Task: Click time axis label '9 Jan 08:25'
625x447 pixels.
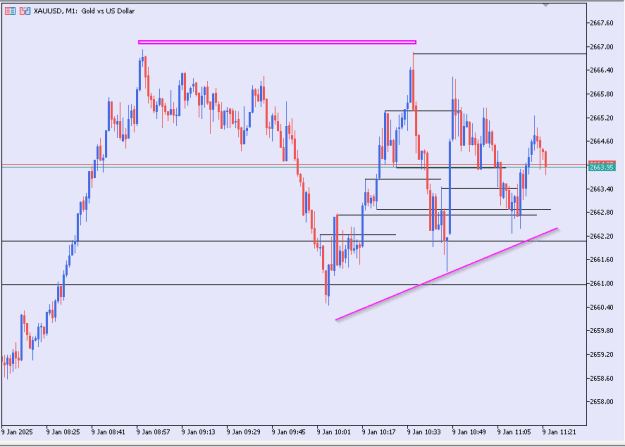Action: pyautogui.click(x=63, y=432)
